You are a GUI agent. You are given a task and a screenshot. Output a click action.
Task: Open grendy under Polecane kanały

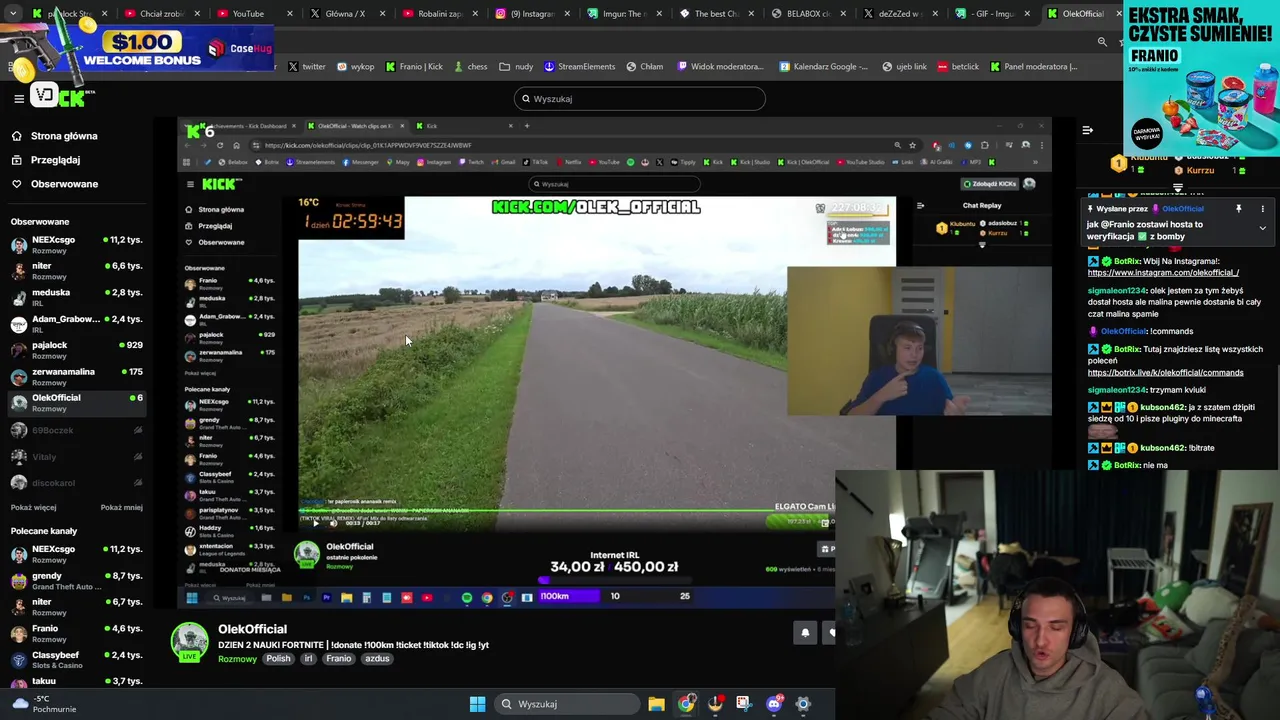[x=75, y=581]
